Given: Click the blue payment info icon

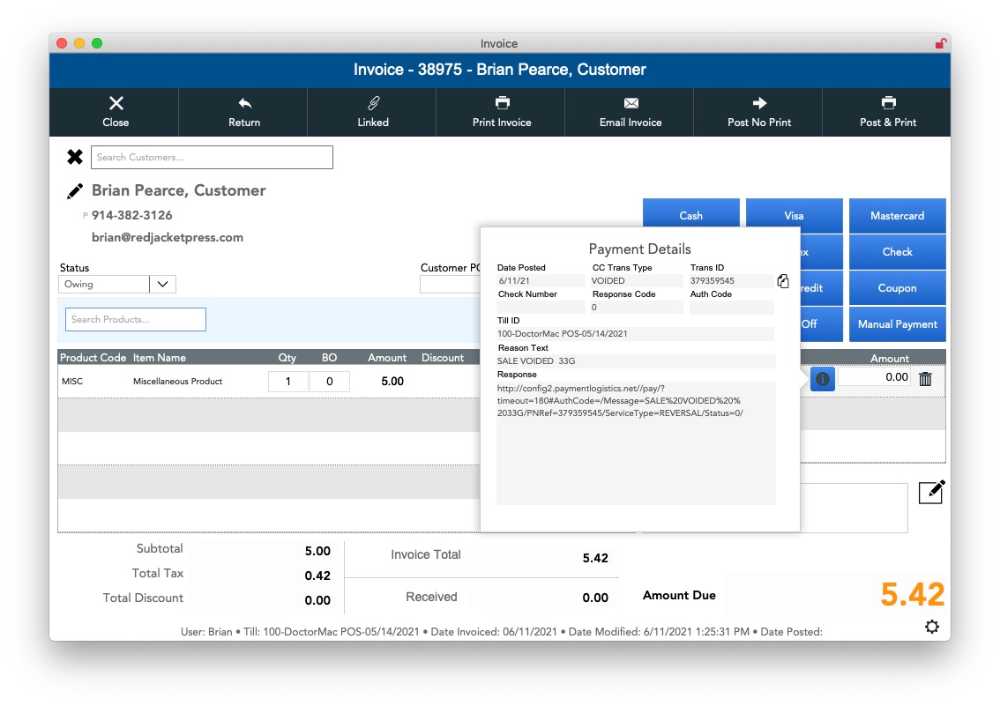Looking at the screenshot, I should [822, 379].
